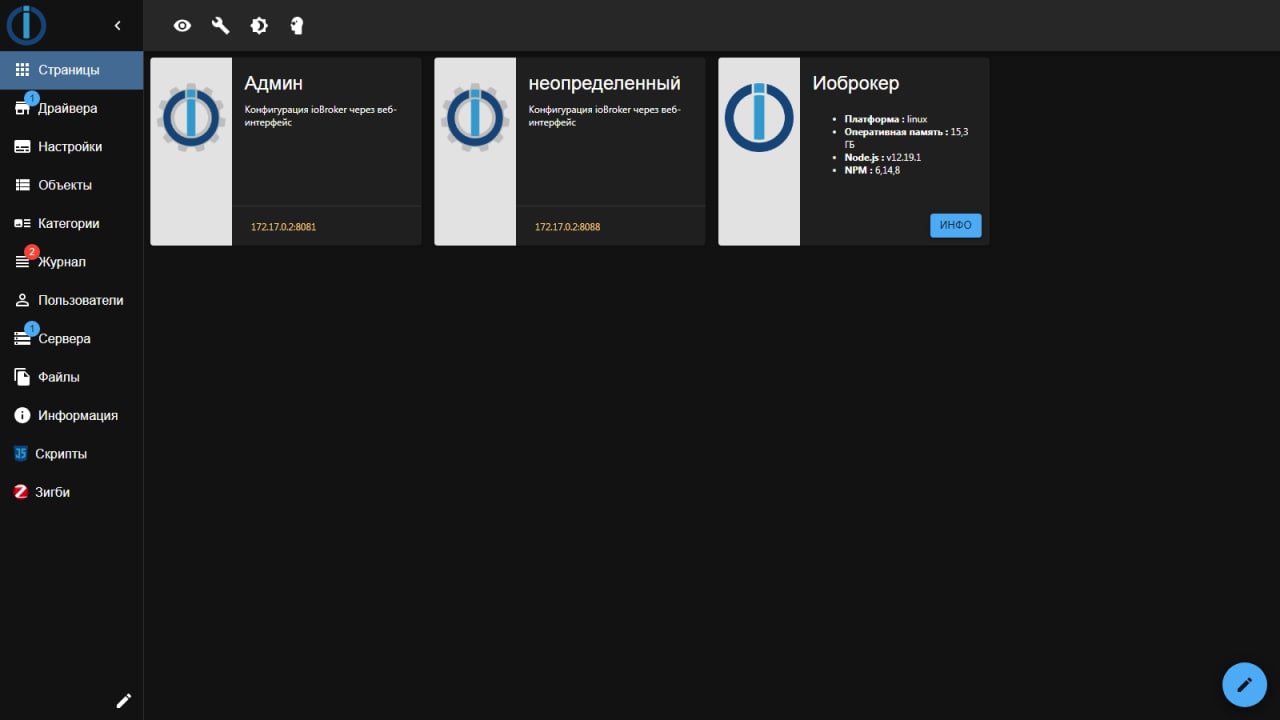
Task: Open the Журнал menu item
Action: [x=71, y=262]
